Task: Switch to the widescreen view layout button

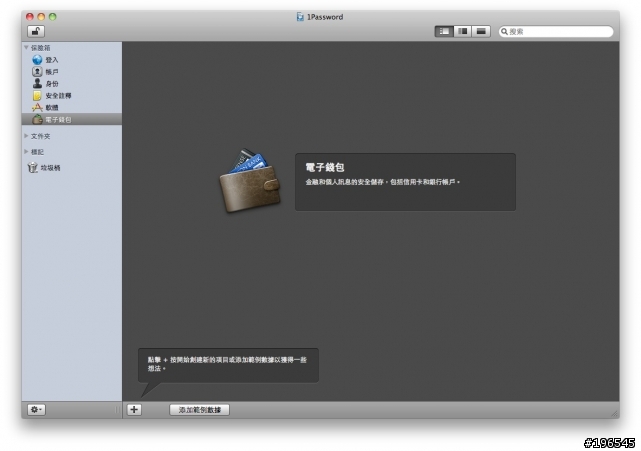Action: pos(481,31)
